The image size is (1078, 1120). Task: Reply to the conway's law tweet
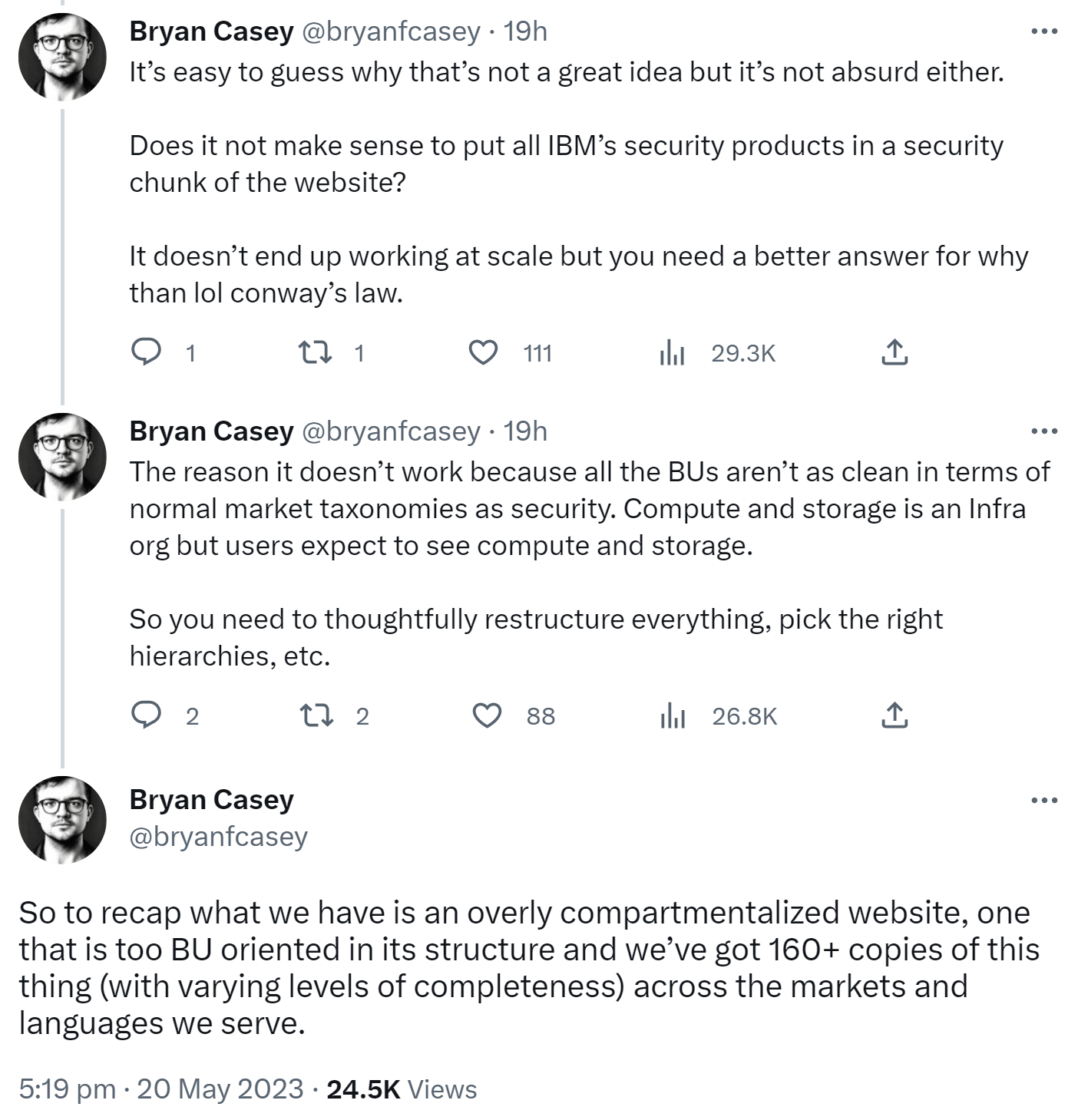click(x=147, y=353)
